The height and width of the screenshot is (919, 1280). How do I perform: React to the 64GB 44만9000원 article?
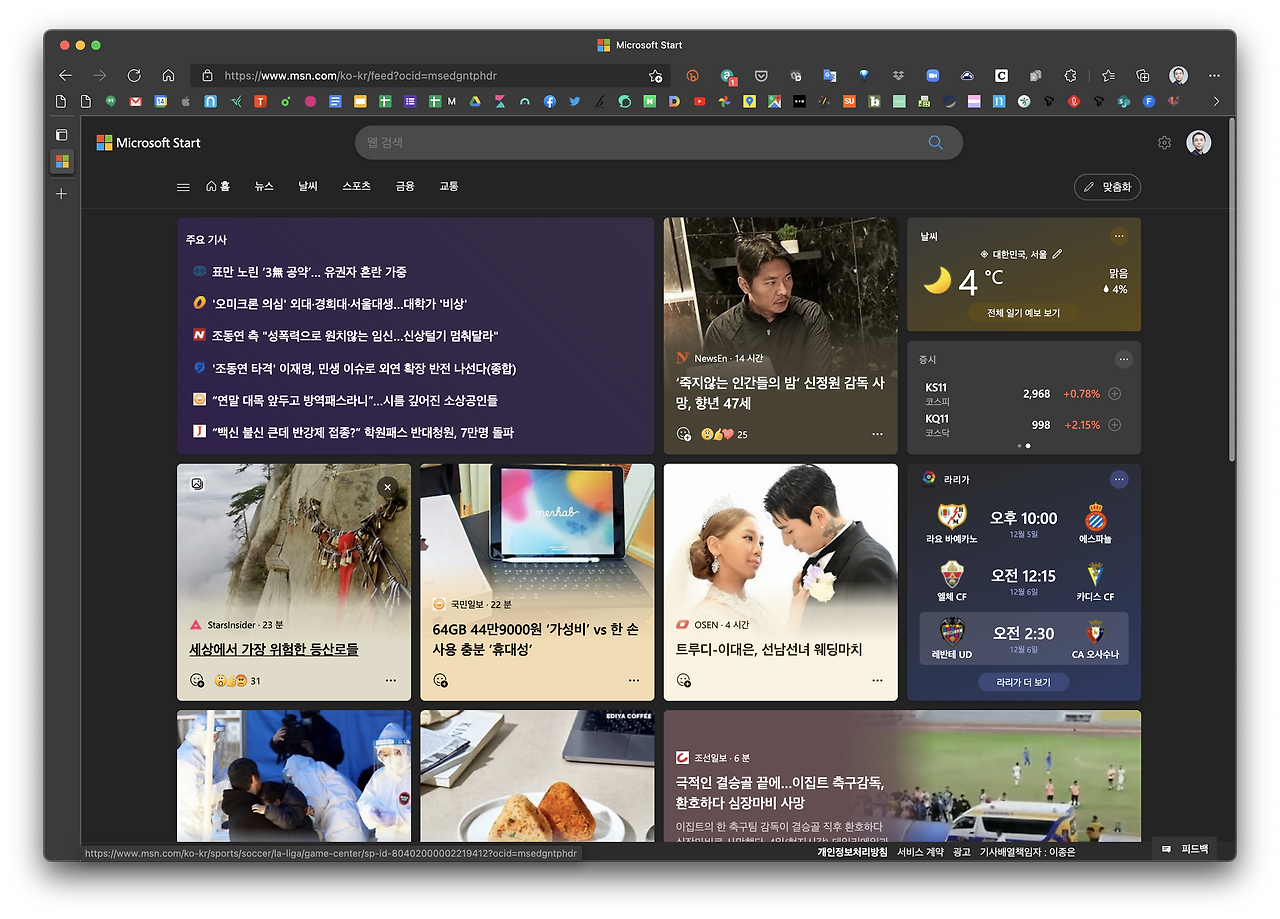pyautogui.click(x=440, y=680)
